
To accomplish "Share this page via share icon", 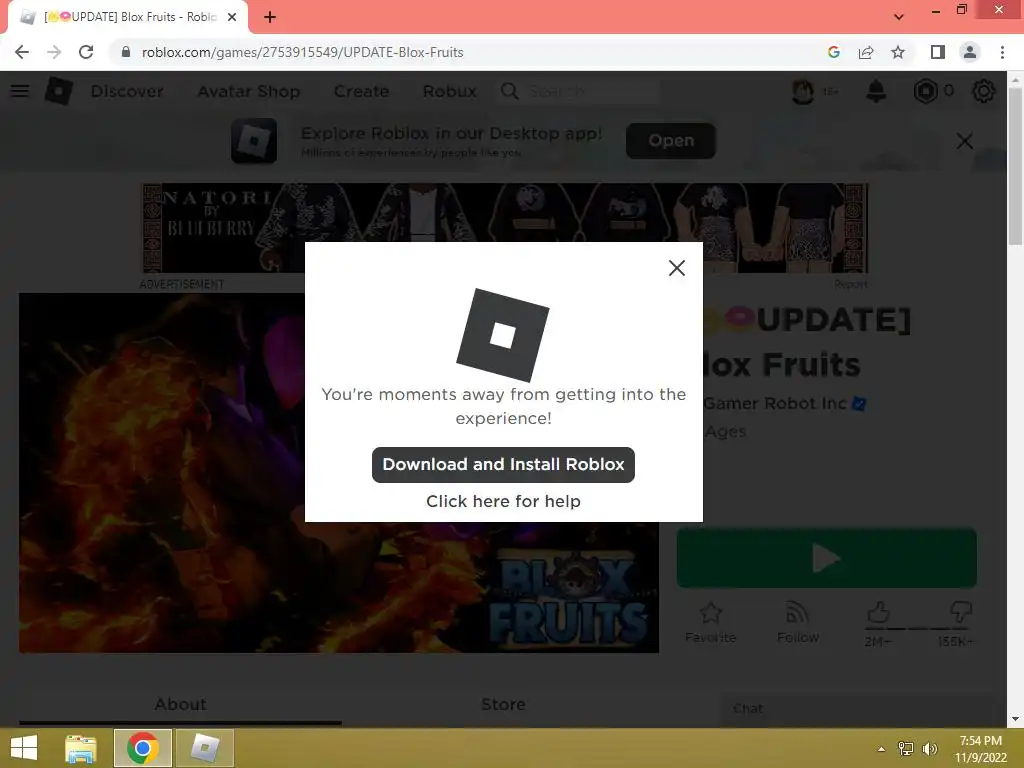I will (866, 52).
